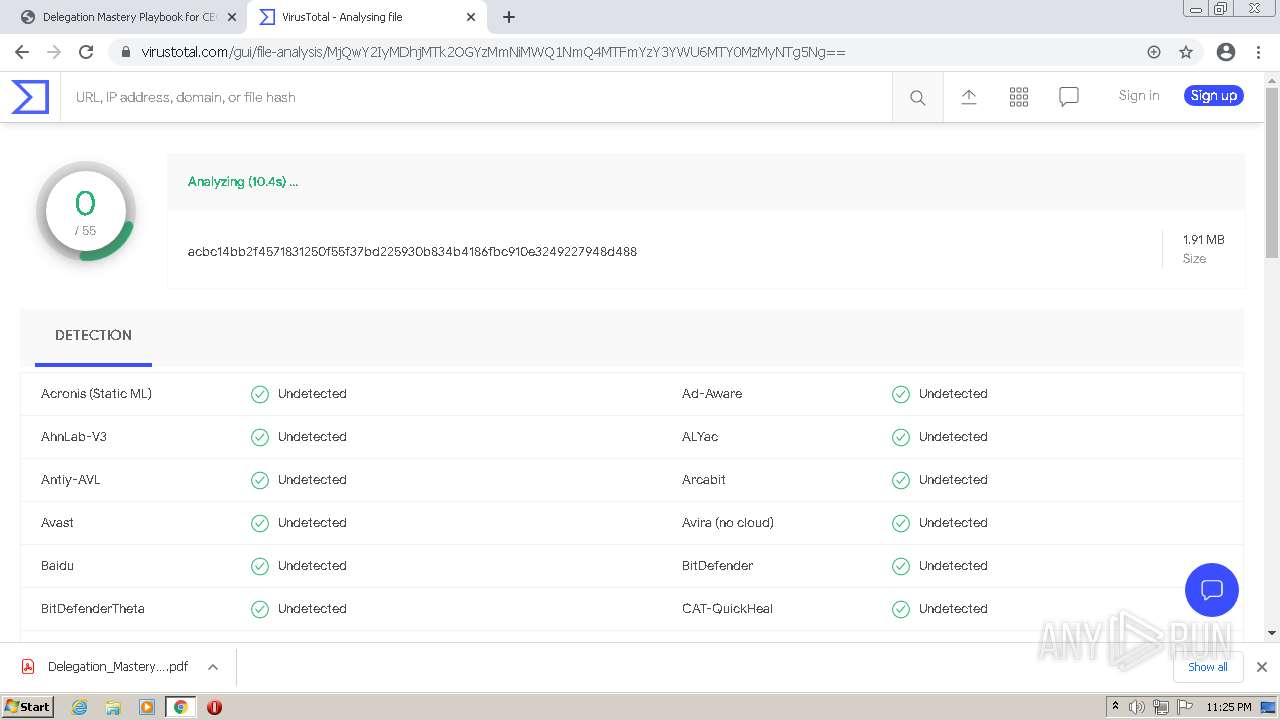
Task: Open the comments speech bubble icon
Action: (1068, 97)
